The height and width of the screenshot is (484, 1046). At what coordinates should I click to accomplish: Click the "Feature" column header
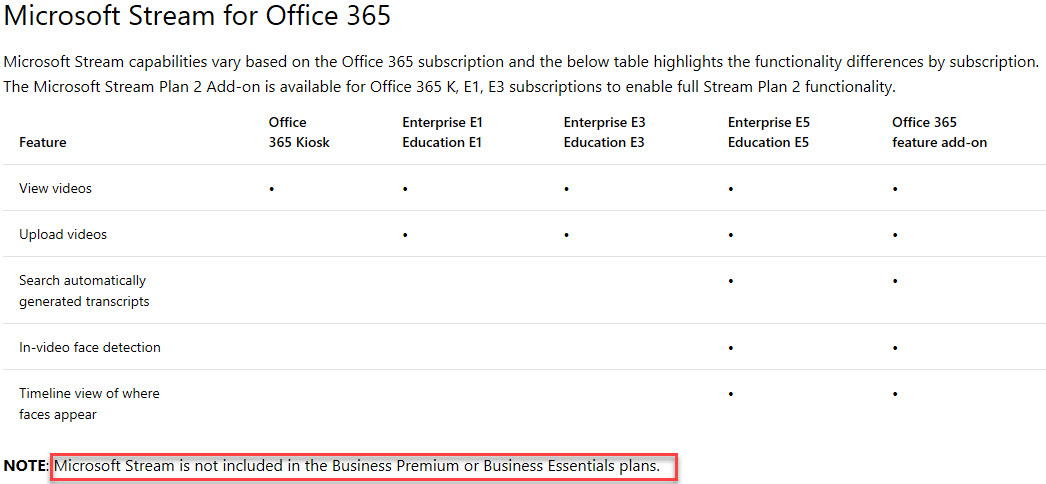(43, 142)
